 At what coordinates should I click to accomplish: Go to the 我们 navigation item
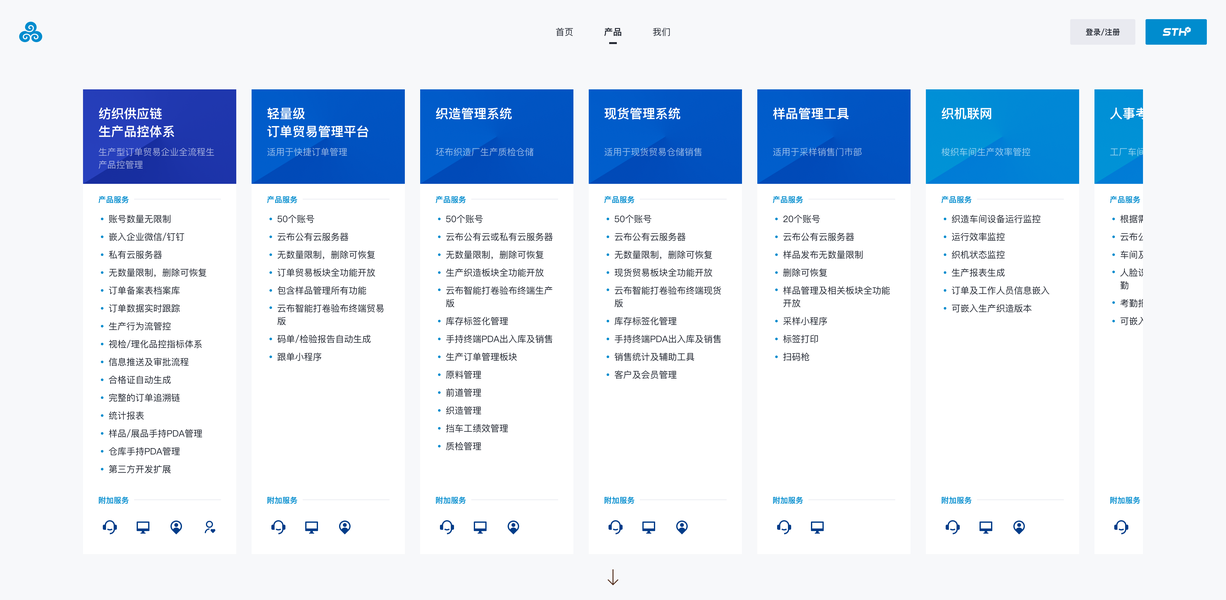[x=661, y=32]
